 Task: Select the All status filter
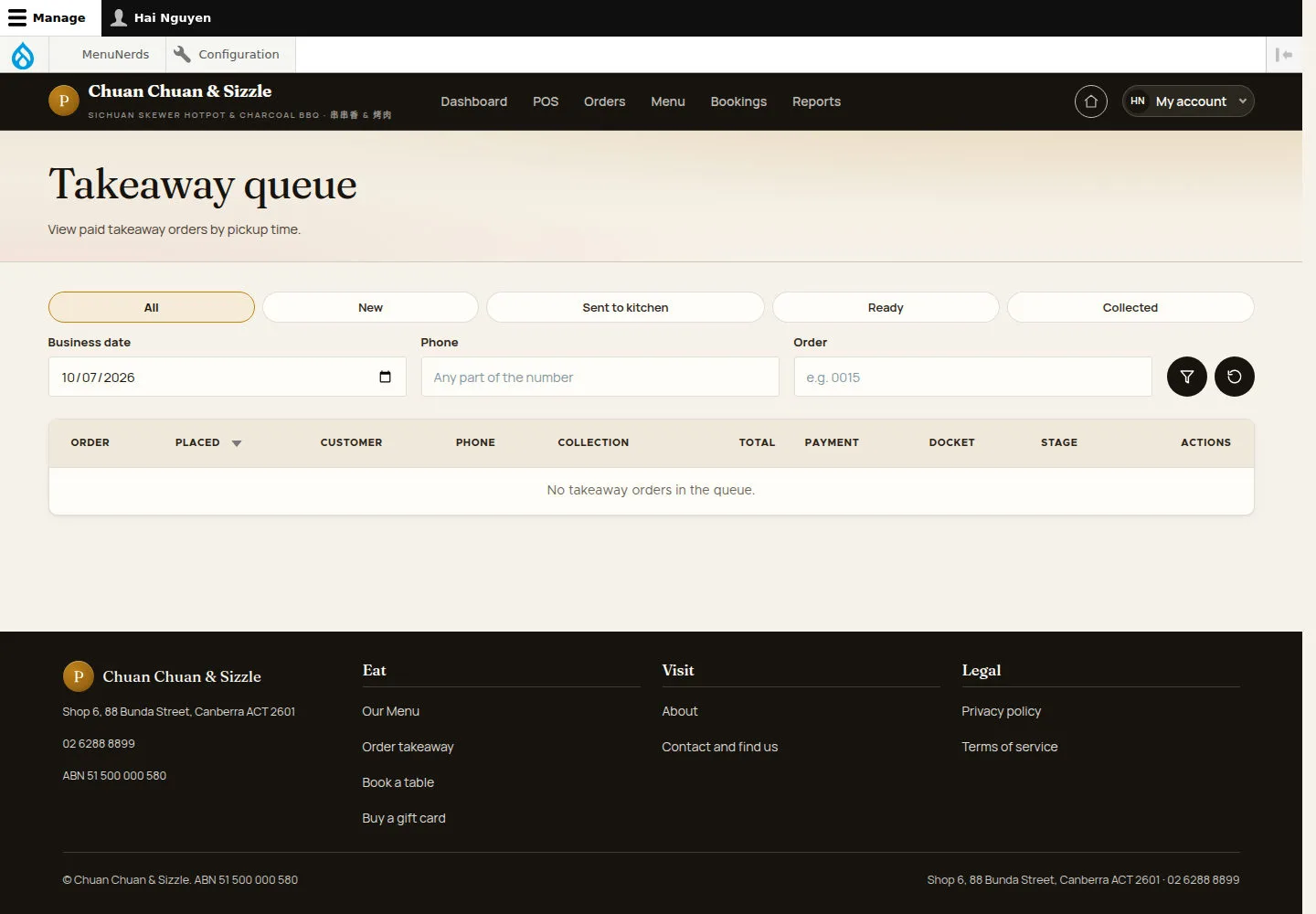[x=152, y=307]
